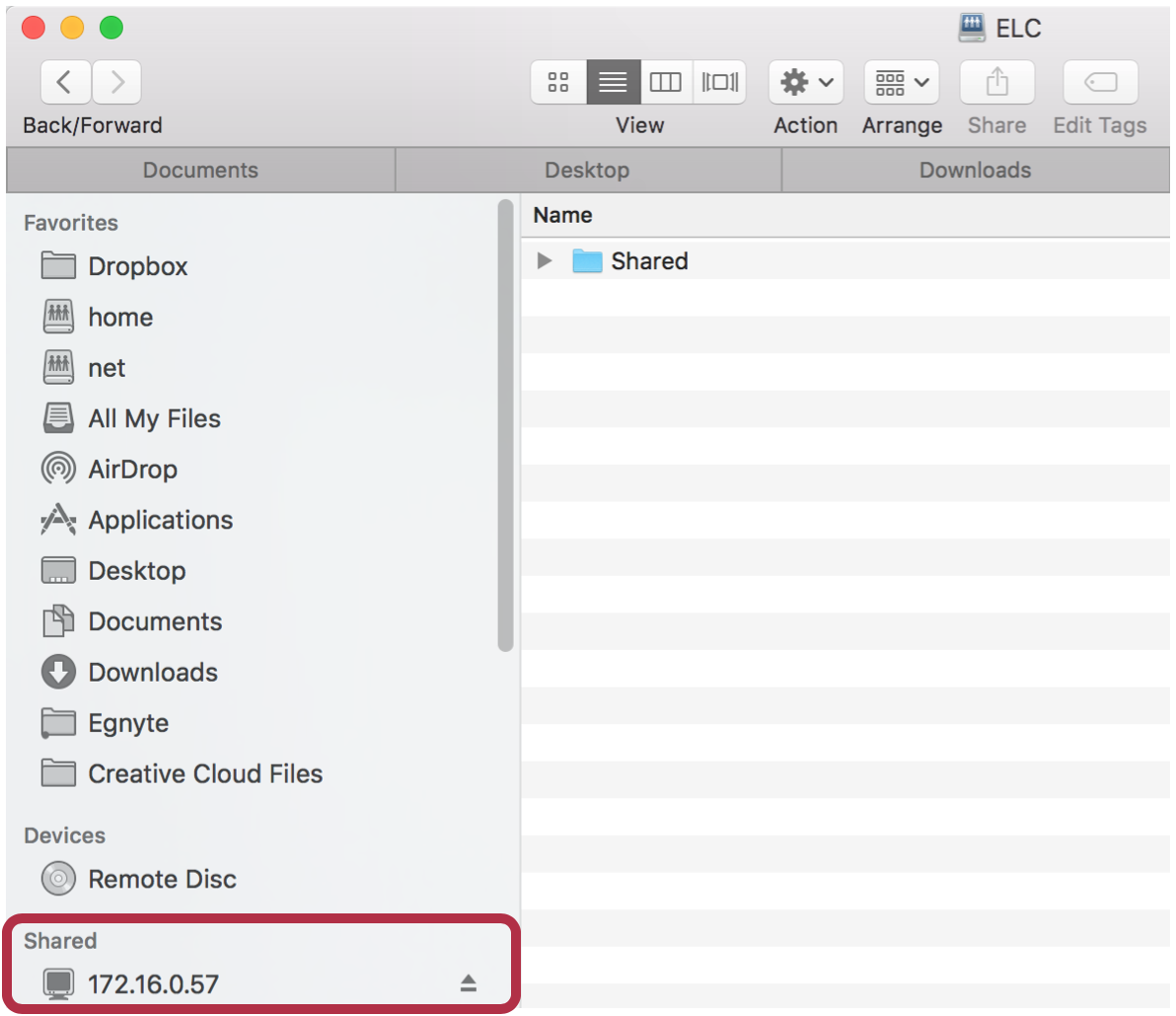This screenshot has width=1176, height=1016.
Task: Switch to list view
Action: [613, 82]
